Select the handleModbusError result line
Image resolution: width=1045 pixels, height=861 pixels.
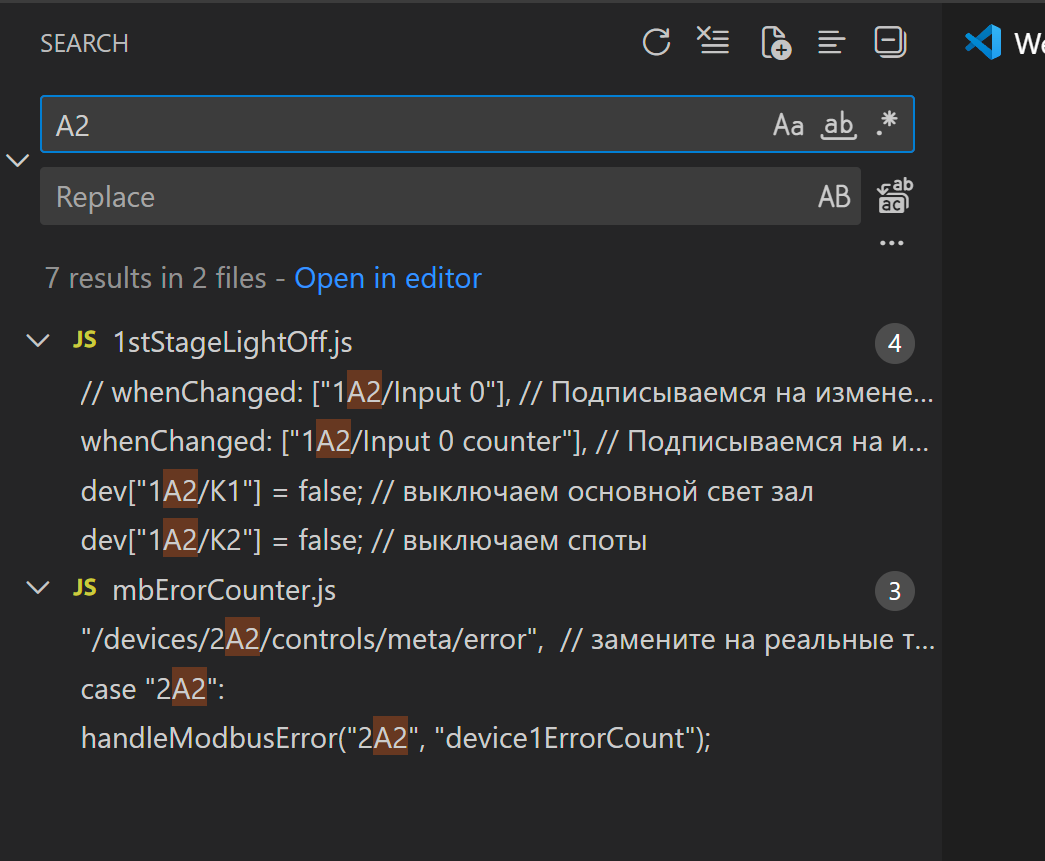[395, 739]
